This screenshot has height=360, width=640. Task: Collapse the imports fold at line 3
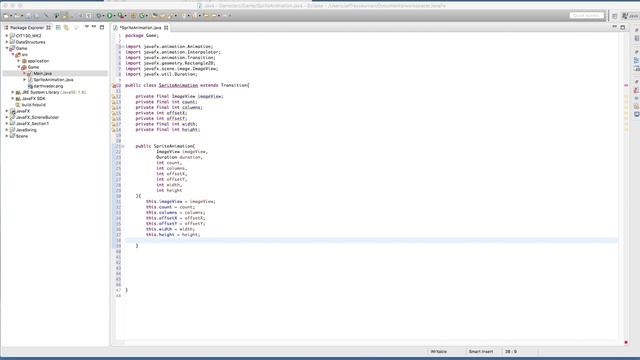click(x=122, y=47)
